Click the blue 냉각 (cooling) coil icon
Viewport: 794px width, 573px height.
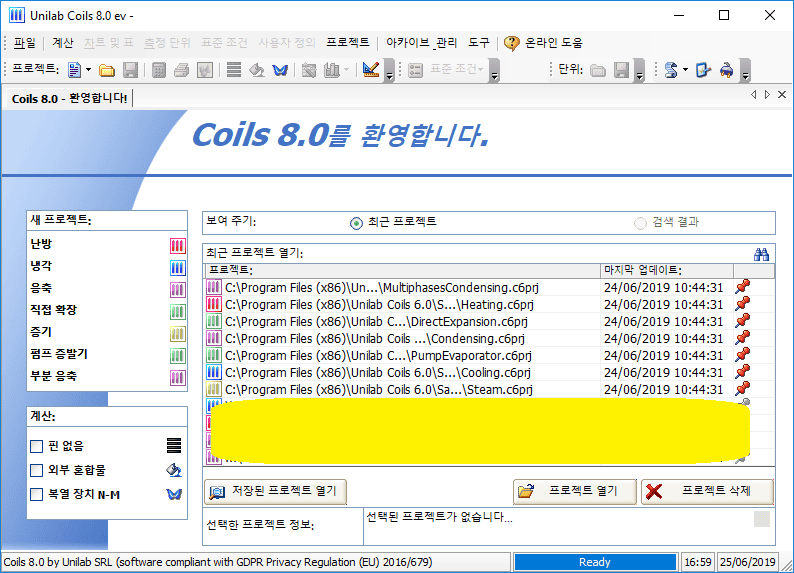pos(177,267)
